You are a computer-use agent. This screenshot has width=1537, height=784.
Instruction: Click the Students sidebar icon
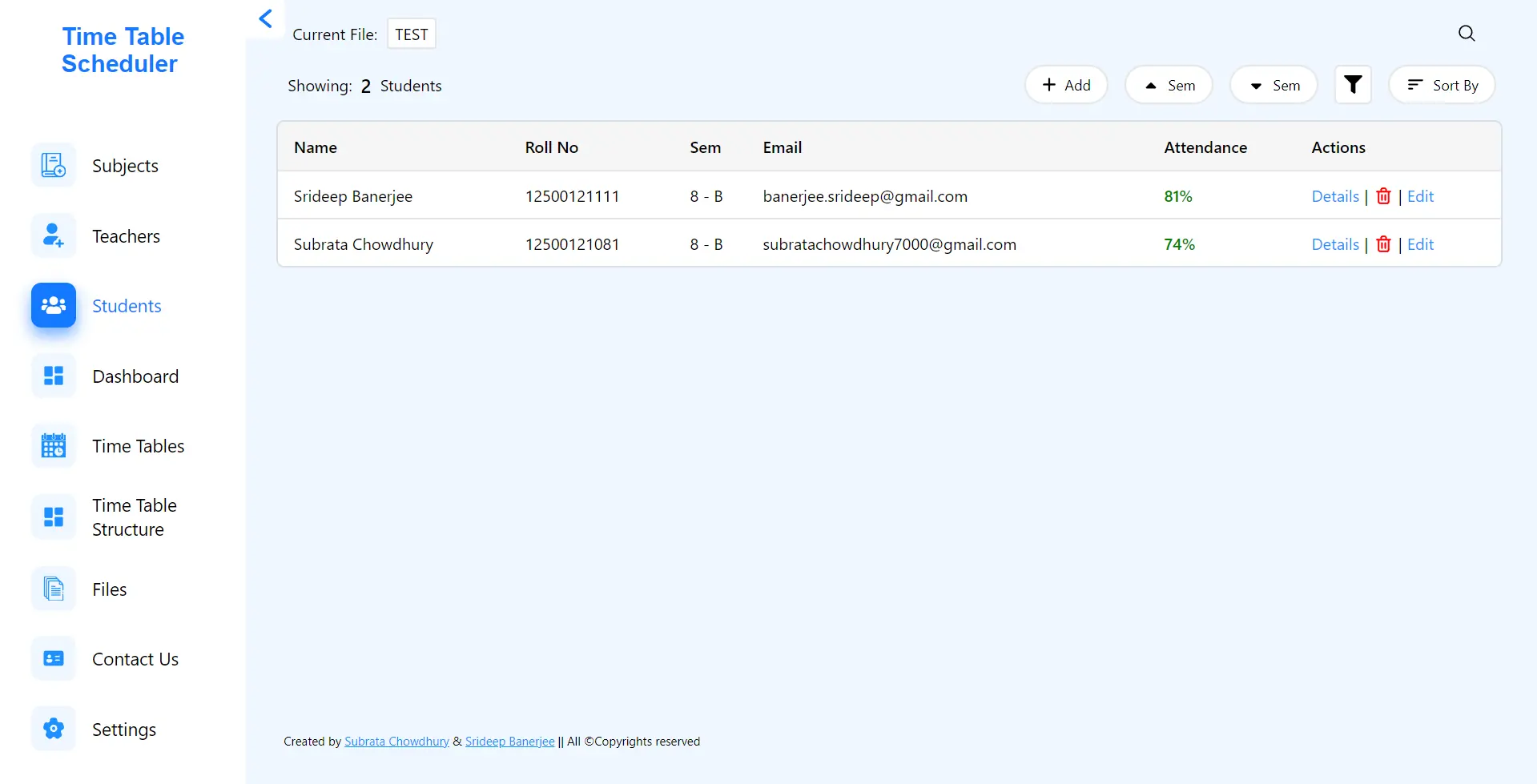[54, 305]
